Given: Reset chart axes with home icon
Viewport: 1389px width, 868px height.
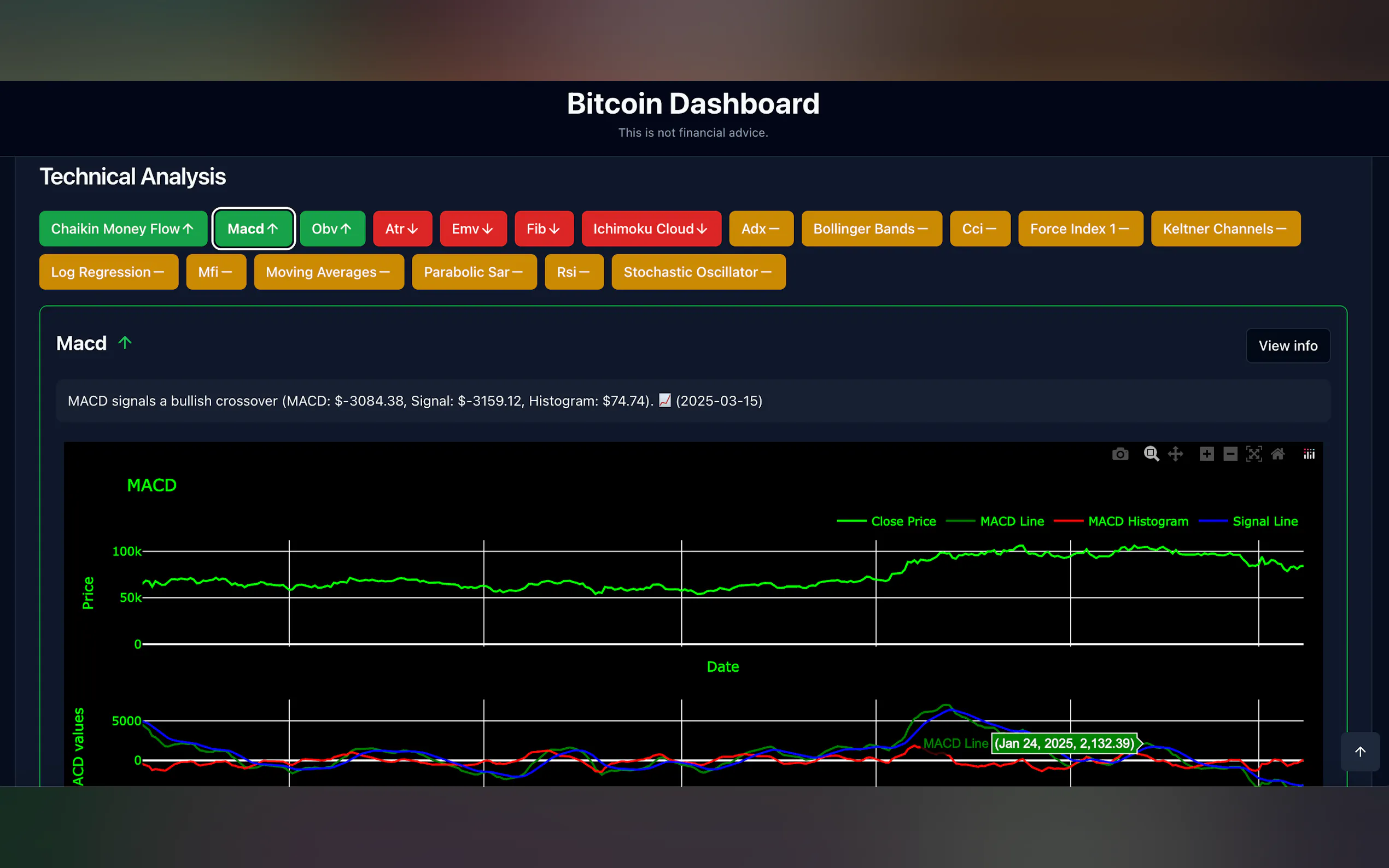Looking at the screenshot, I should pos(1277,454).
